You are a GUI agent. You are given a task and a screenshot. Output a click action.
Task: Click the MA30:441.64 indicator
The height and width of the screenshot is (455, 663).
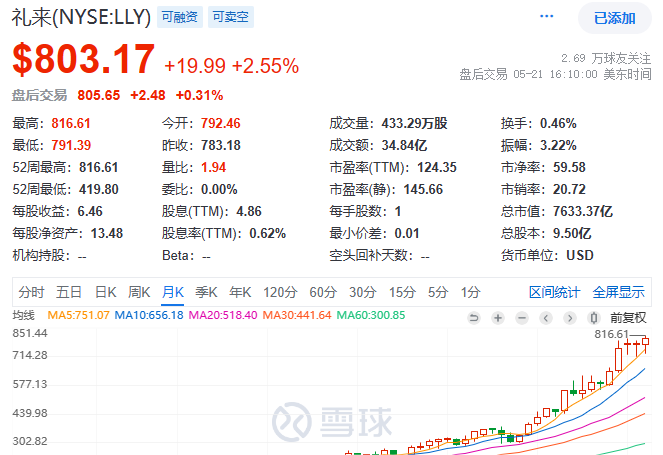[x=297, y=315]
